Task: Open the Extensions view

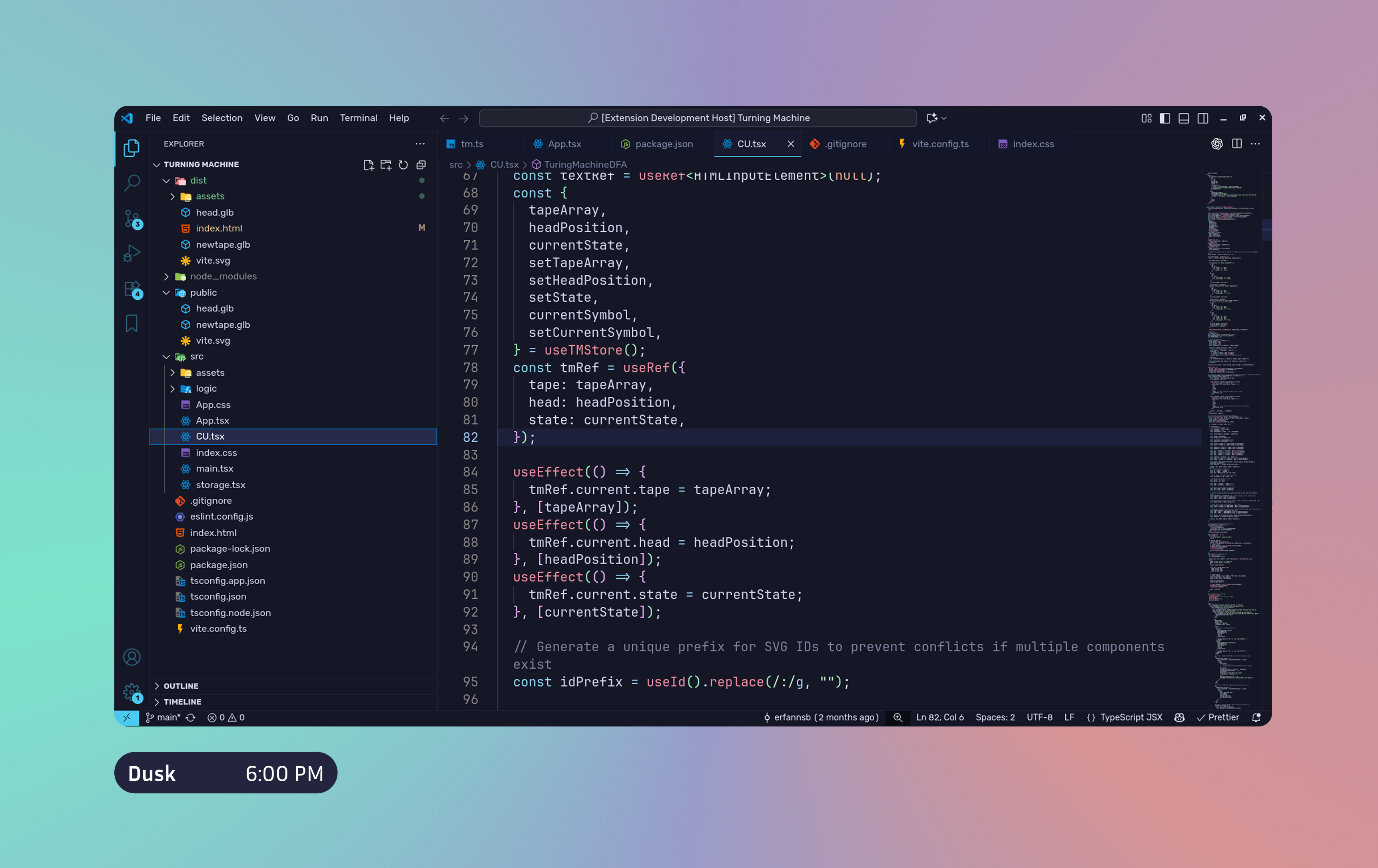Action: coord(132,290)
